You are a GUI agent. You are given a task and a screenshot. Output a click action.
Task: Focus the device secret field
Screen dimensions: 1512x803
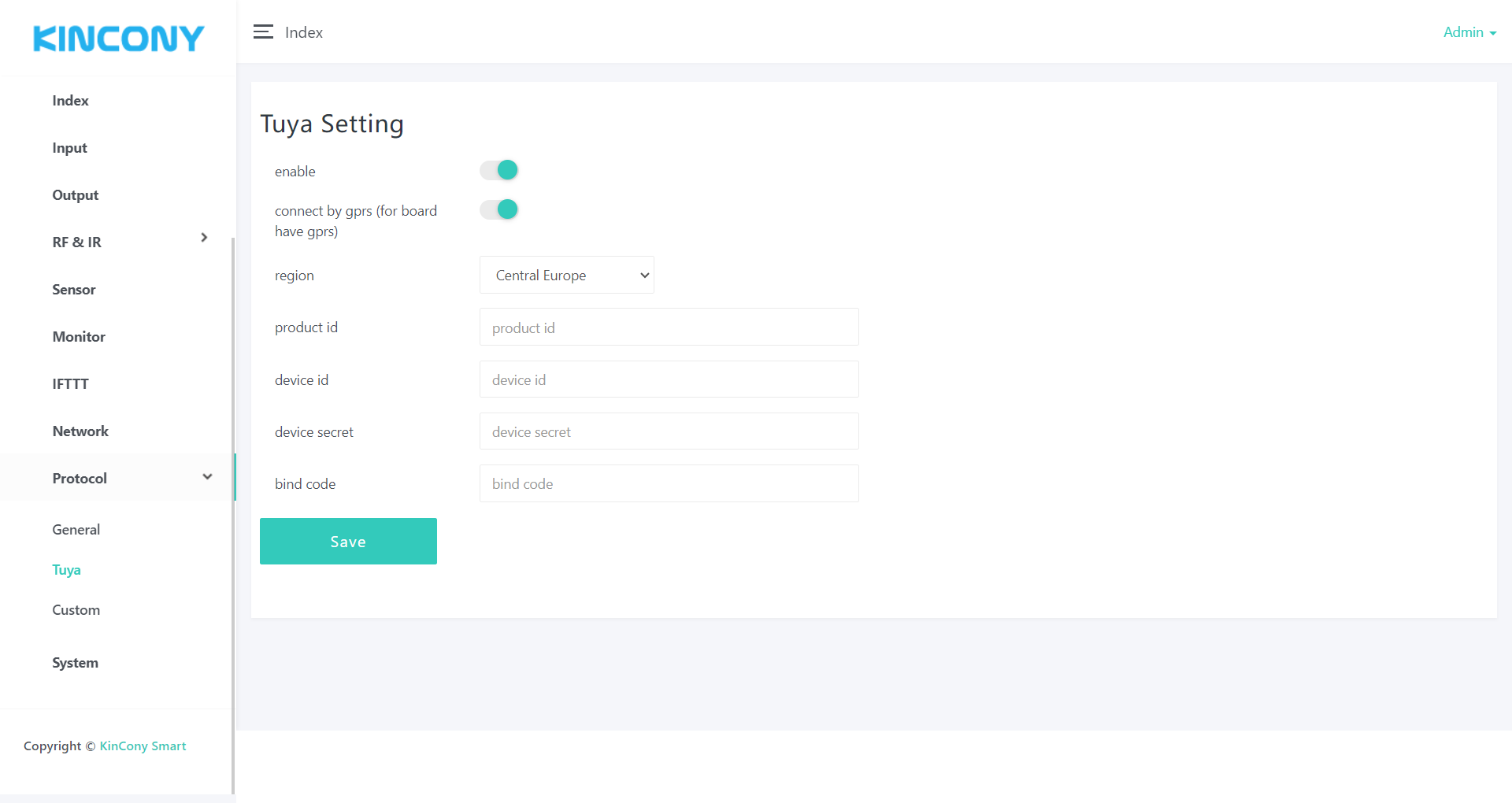[669, 431]
